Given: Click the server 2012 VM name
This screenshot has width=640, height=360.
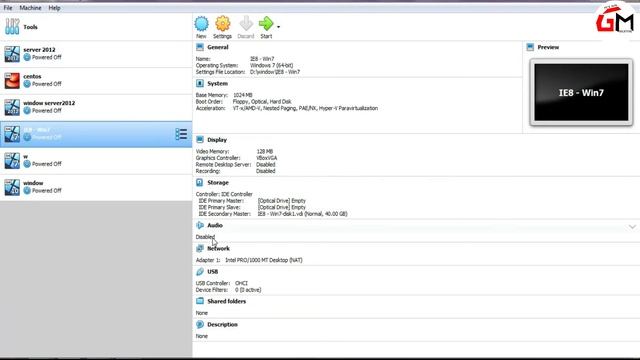Looking at the screenshot, I should click(39, 50).
